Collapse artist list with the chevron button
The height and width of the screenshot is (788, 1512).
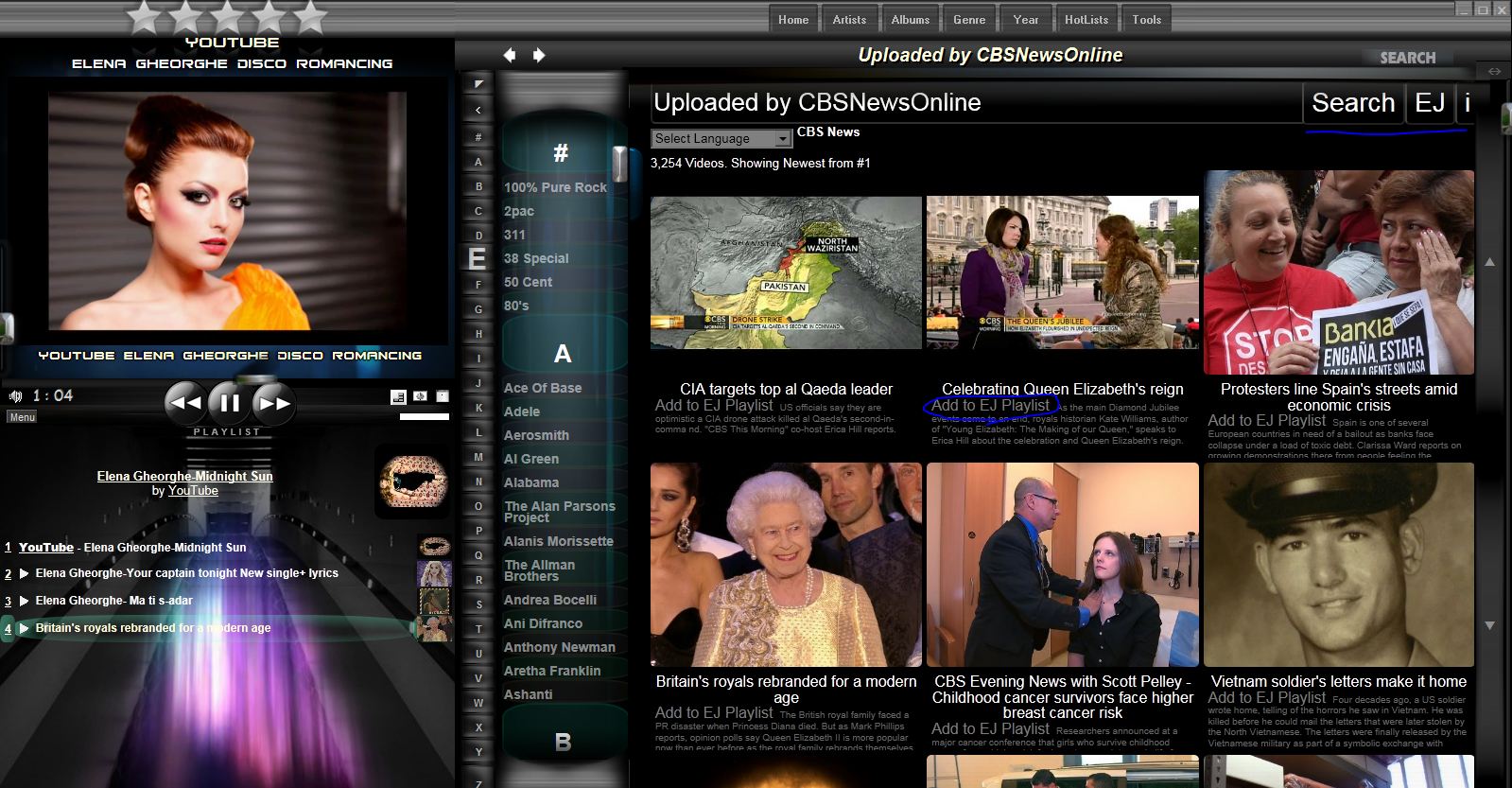coord(478,111)
